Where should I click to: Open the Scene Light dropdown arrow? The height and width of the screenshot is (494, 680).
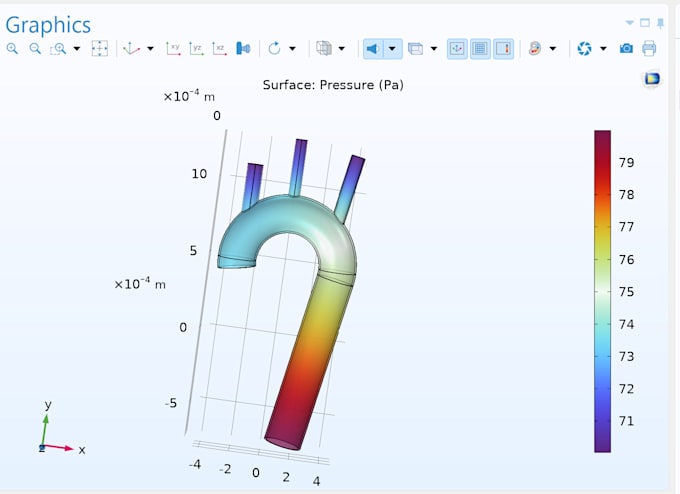(x=392, y=49)
